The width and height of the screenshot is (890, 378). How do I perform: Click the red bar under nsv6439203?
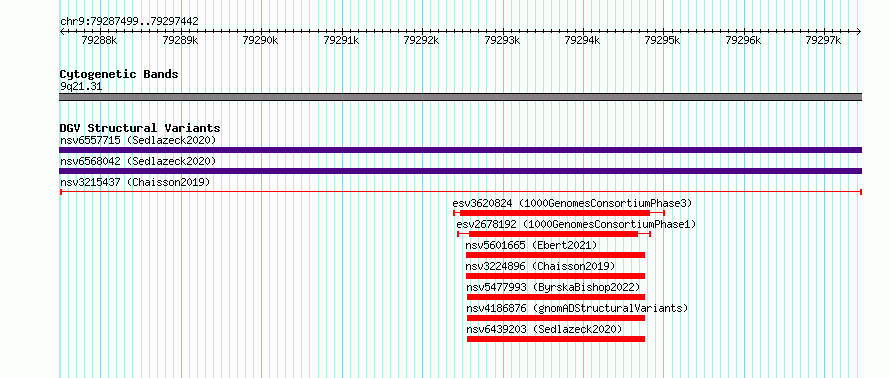tap(556, 339)
